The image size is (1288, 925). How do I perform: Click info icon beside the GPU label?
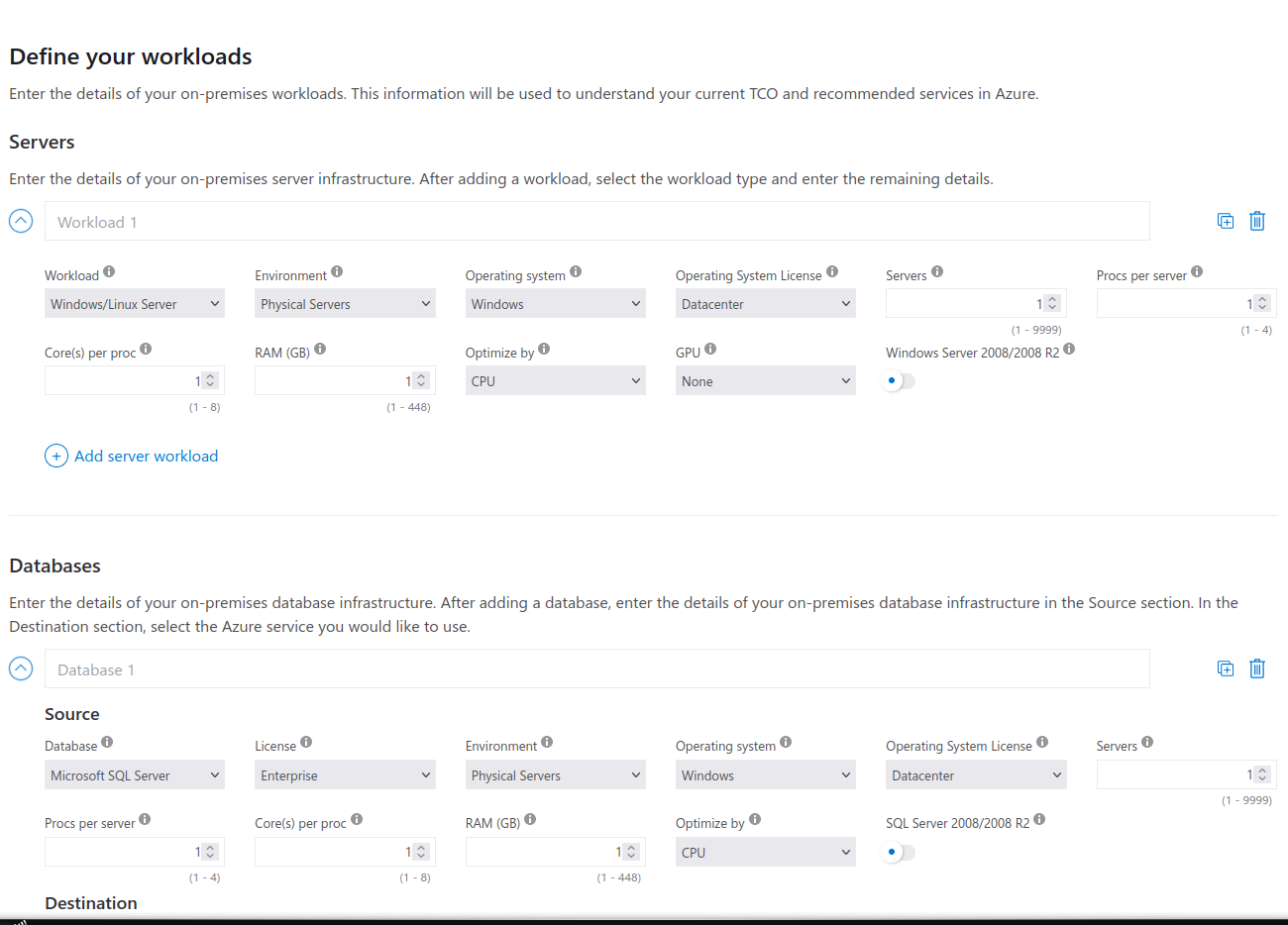[x=710, y=349]
